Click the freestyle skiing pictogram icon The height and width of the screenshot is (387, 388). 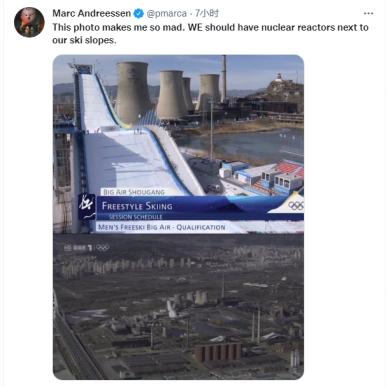pos(87,207)
